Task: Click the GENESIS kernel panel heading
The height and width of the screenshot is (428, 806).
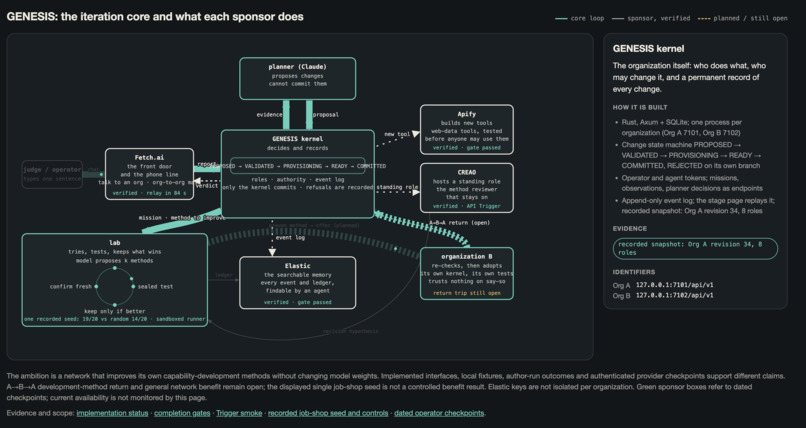Action: pos(648,49)
